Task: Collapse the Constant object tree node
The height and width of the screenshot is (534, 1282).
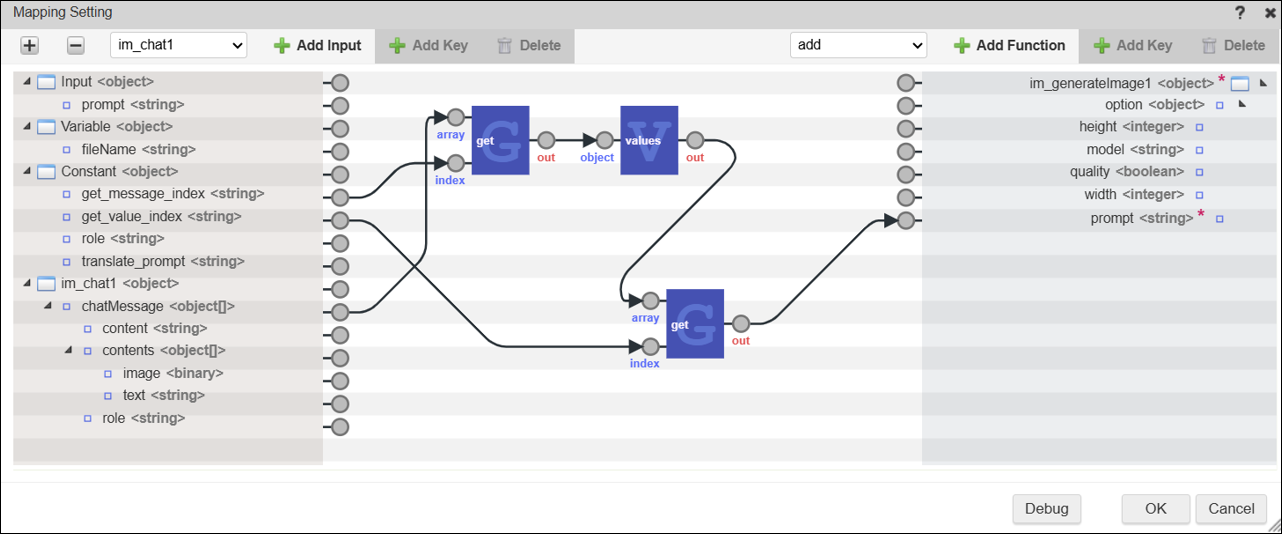Action: pos(27,171)
